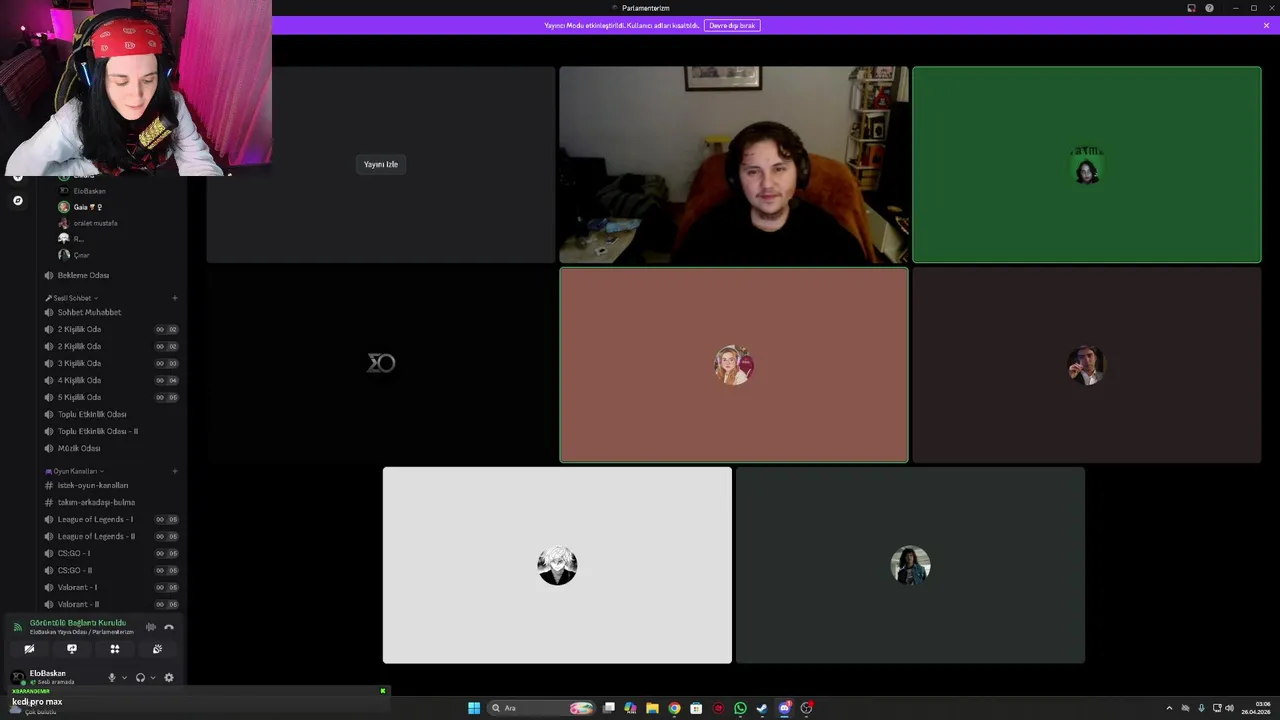Click 'Görüntülü Bağlantı Kuruldu' connection status
The width and height of the screenshot is (1280, 720).
78,623
